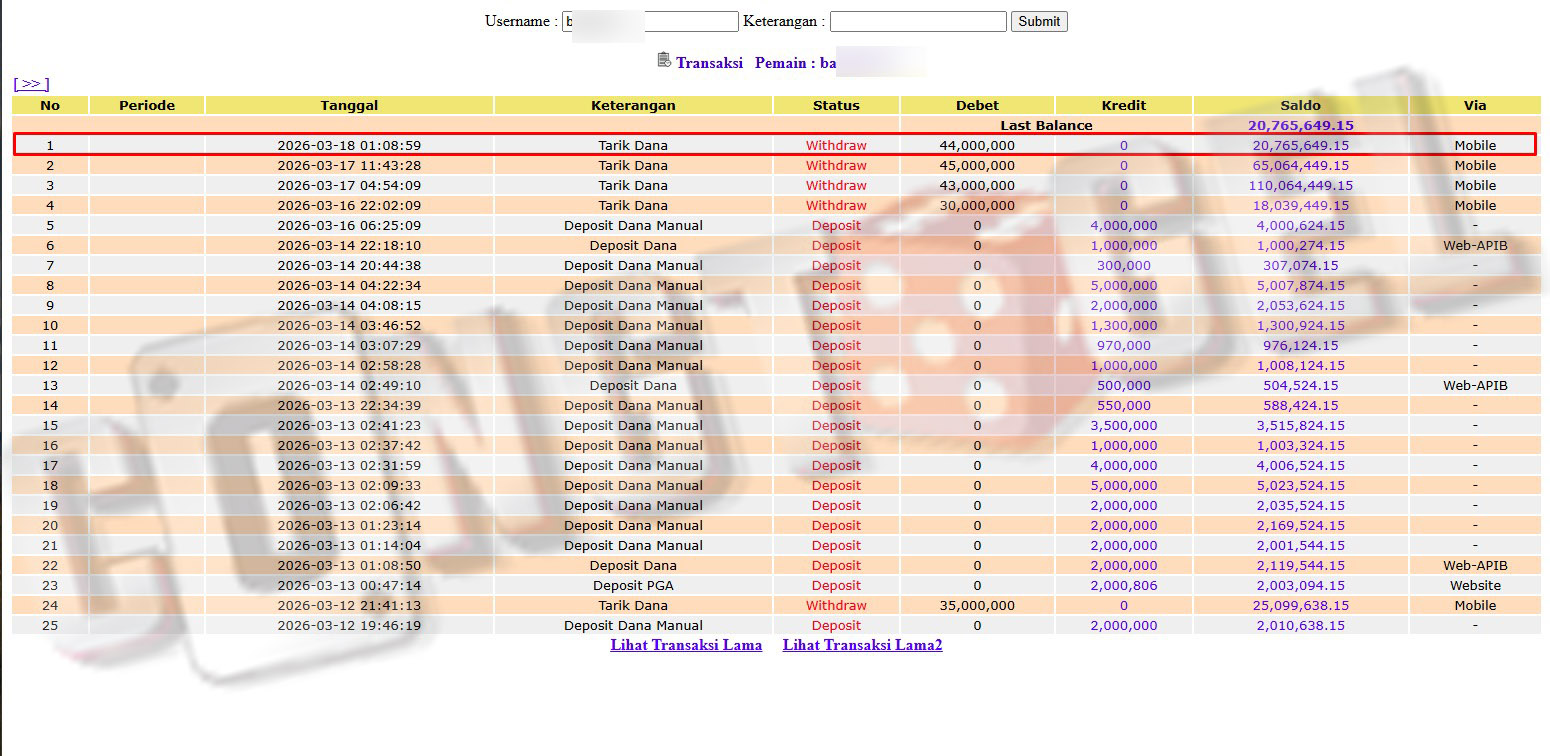Click kredit value 1,300,000
The image size is (1550, 756).
[x=1123, y=325]
